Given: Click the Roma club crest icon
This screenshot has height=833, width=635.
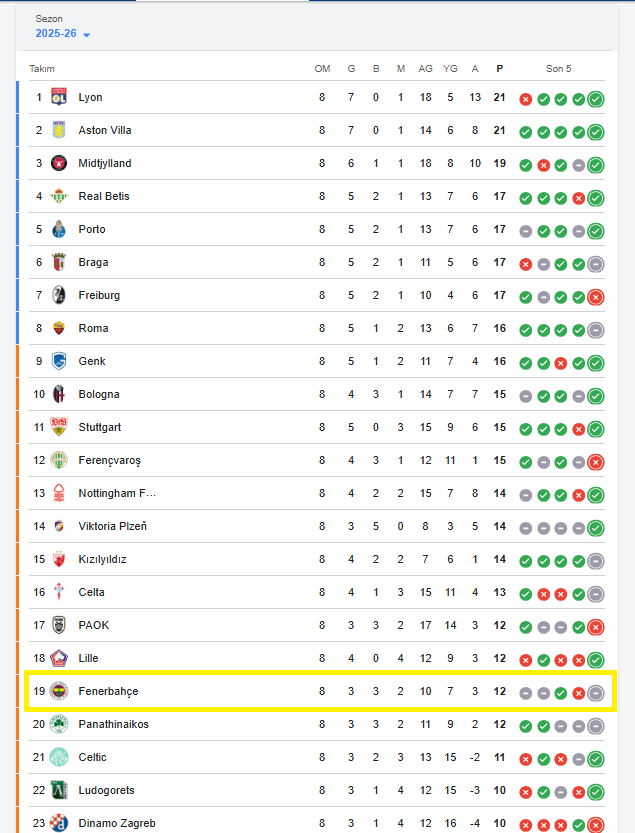Looking at the screenshot, I should 59,328.
